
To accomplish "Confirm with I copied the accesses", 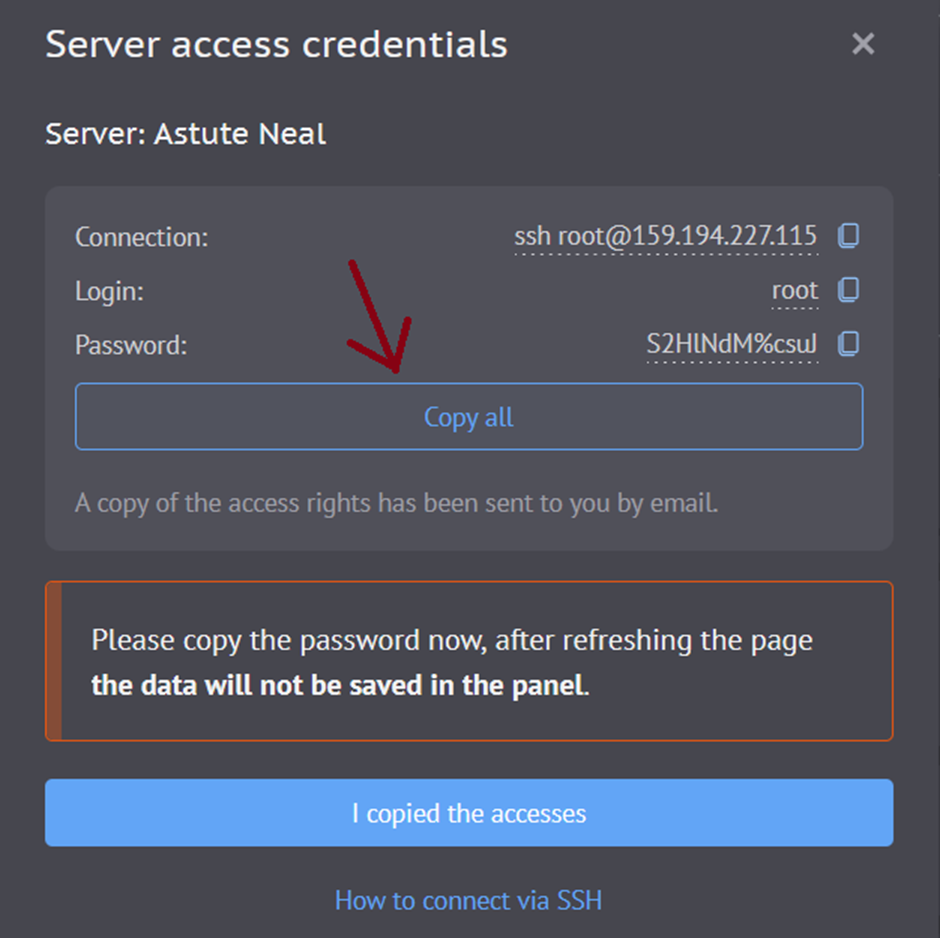I will click(469, 813).
